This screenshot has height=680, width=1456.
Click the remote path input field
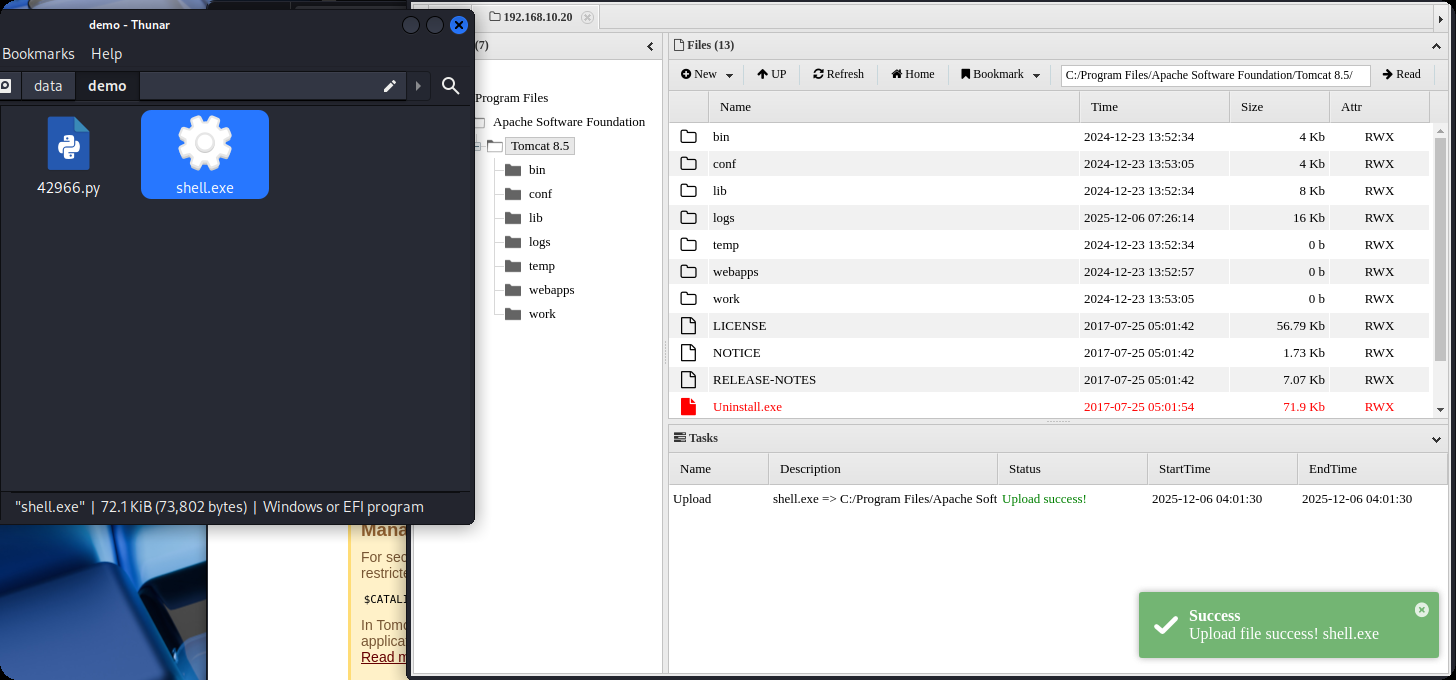tap(1214, 75)
